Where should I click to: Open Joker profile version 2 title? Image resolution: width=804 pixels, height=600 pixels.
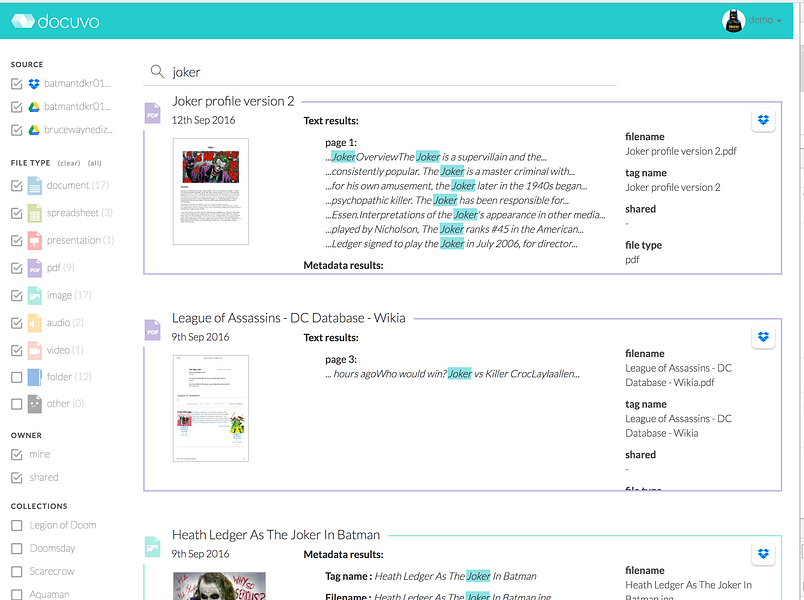[x=233, y=102]
